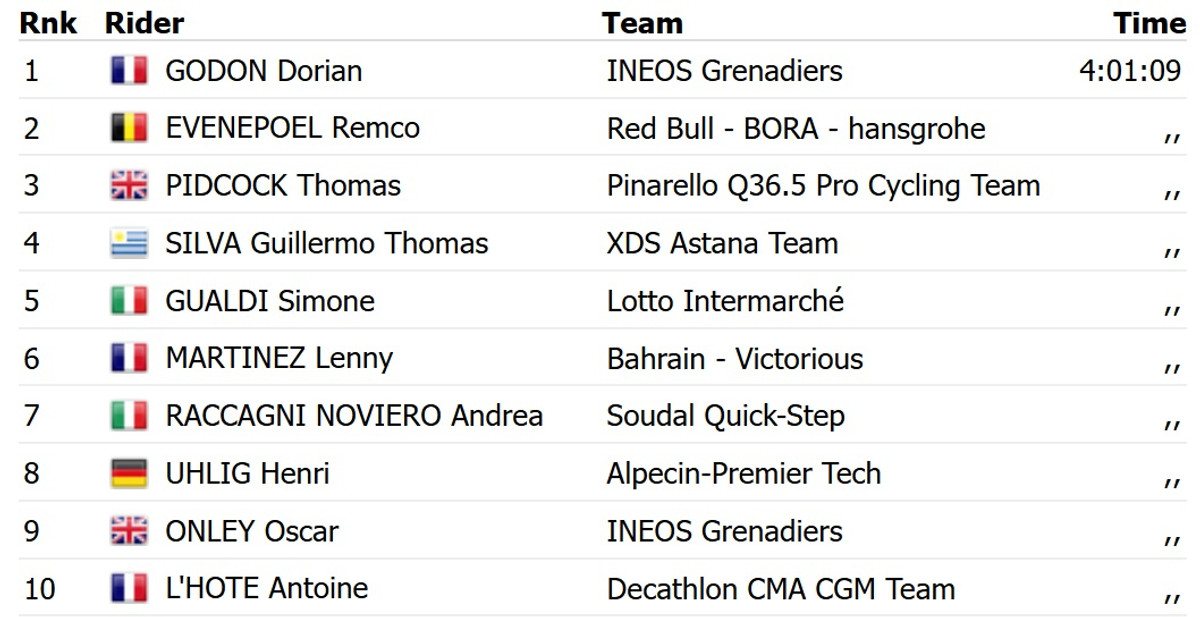1200x617 pixels.
Task: Click the Team column header
Action: (x=642, y=23)
